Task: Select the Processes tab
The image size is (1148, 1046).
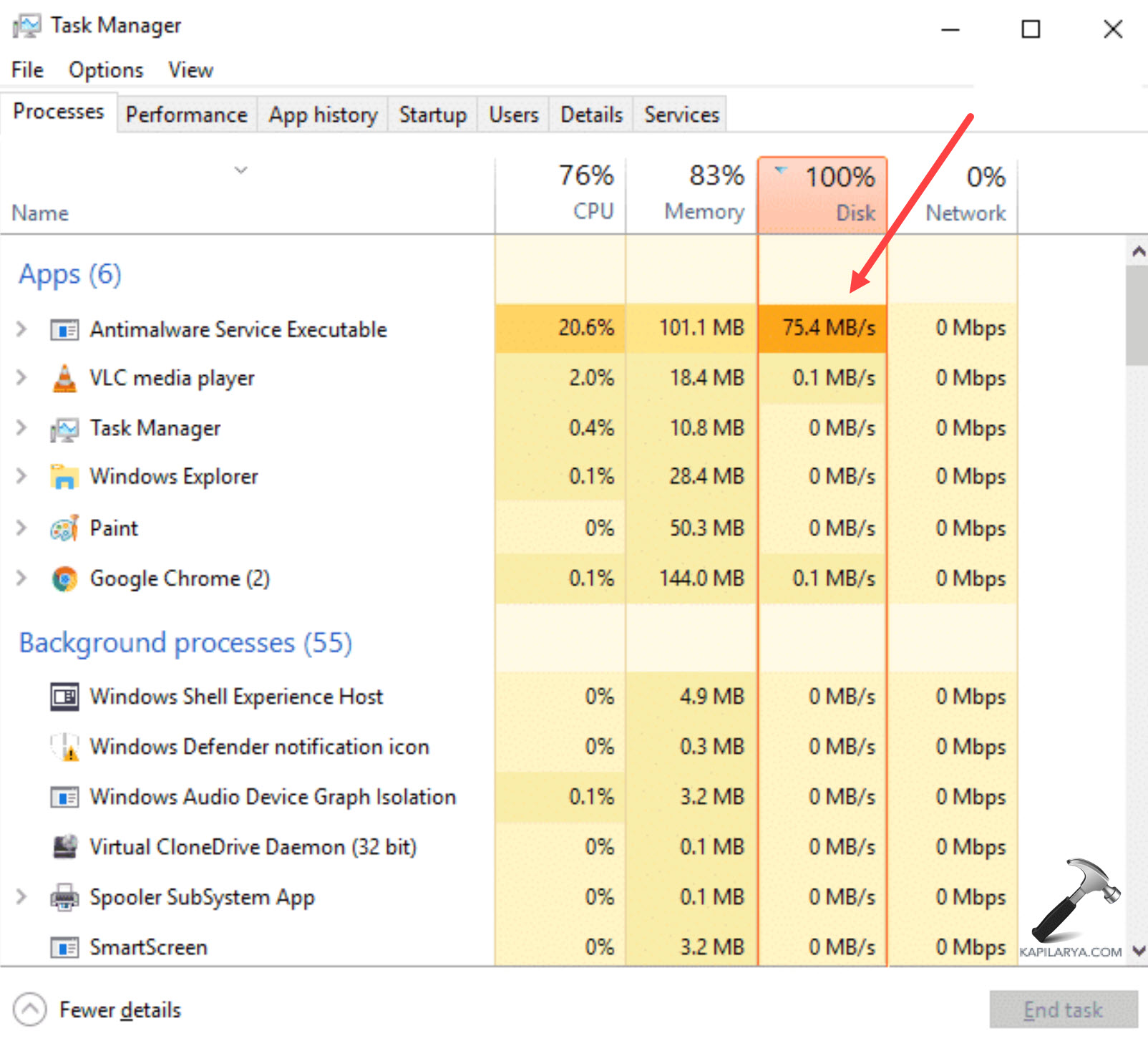Action: pos(59,112)
